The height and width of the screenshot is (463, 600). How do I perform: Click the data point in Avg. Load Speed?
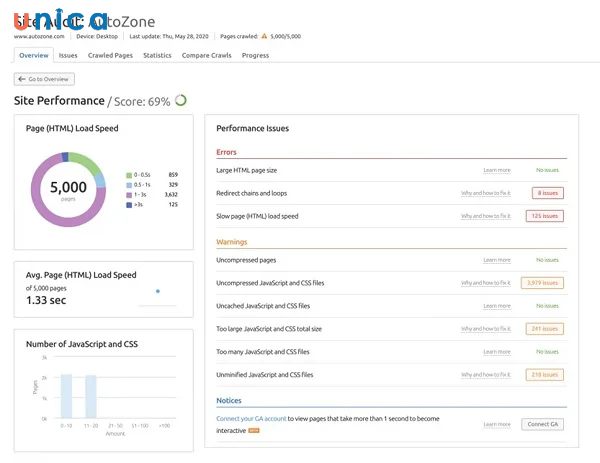point(157,291)
